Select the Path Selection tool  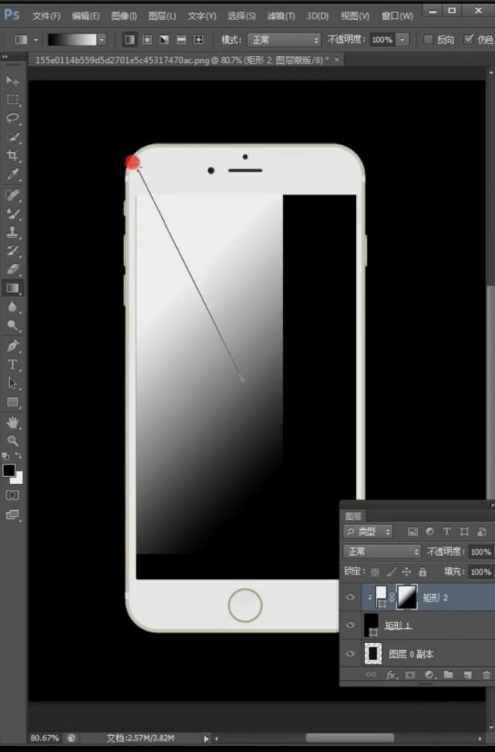tap(12, 383)
